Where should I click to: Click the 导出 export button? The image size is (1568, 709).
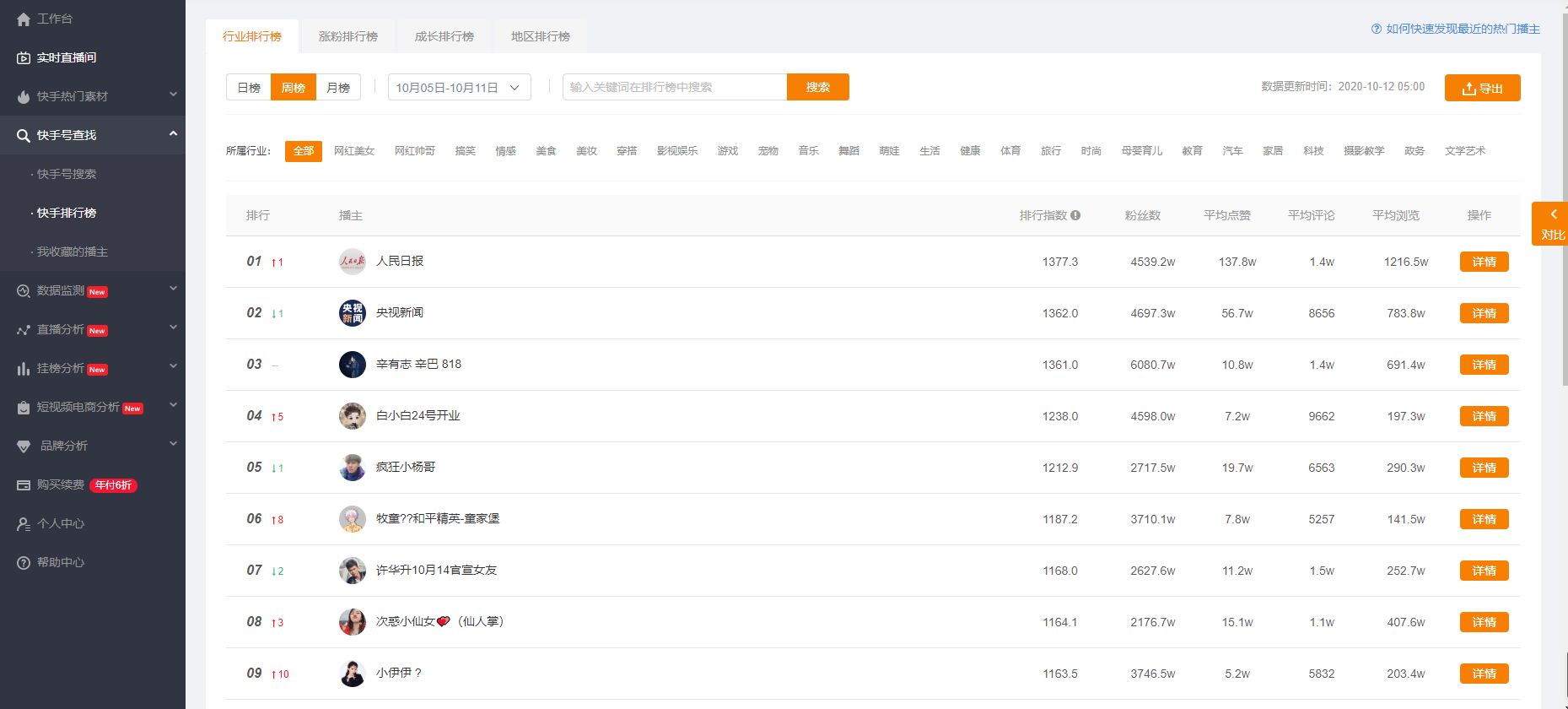[1483, 88]
